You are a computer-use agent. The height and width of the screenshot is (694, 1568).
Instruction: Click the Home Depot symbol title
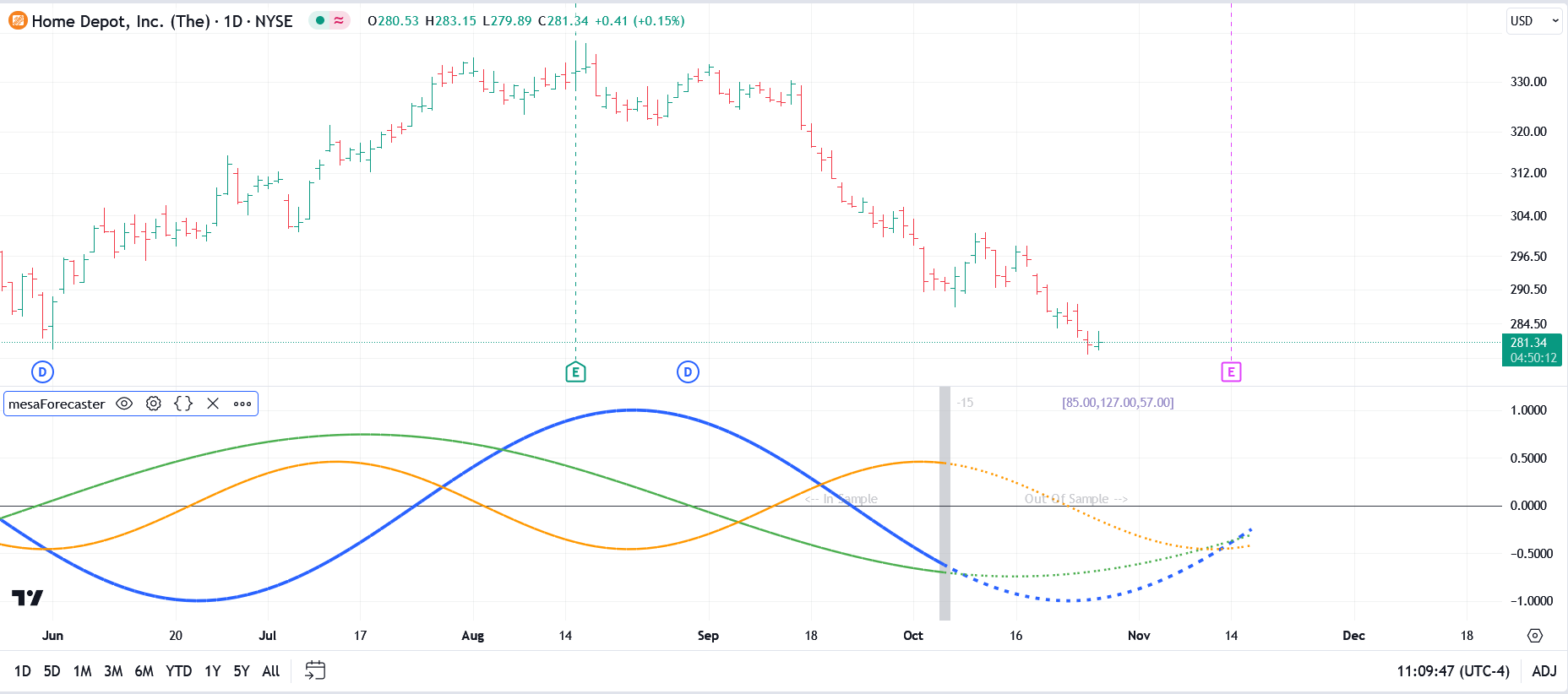tap(162, 21)
